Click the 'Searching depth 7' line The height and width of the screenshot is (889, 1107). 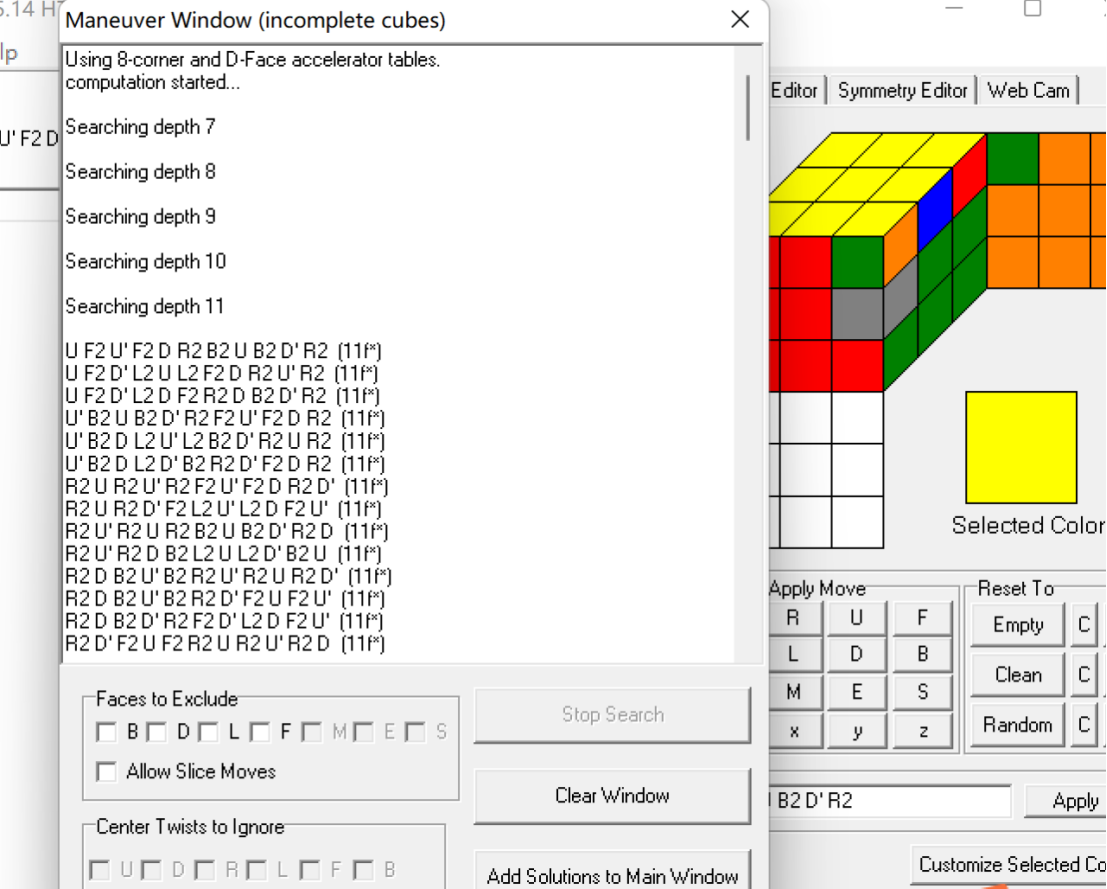coord(140,127)
